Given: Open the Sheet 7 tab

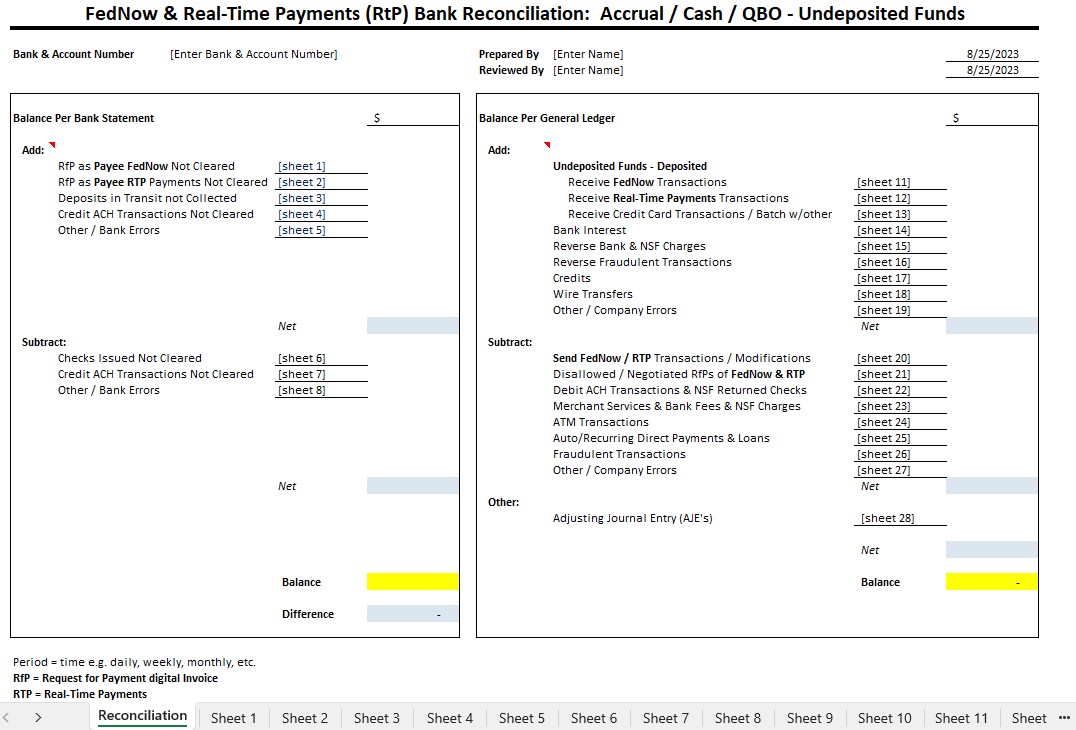Looking at the screenshot, I should coord(666,718).
